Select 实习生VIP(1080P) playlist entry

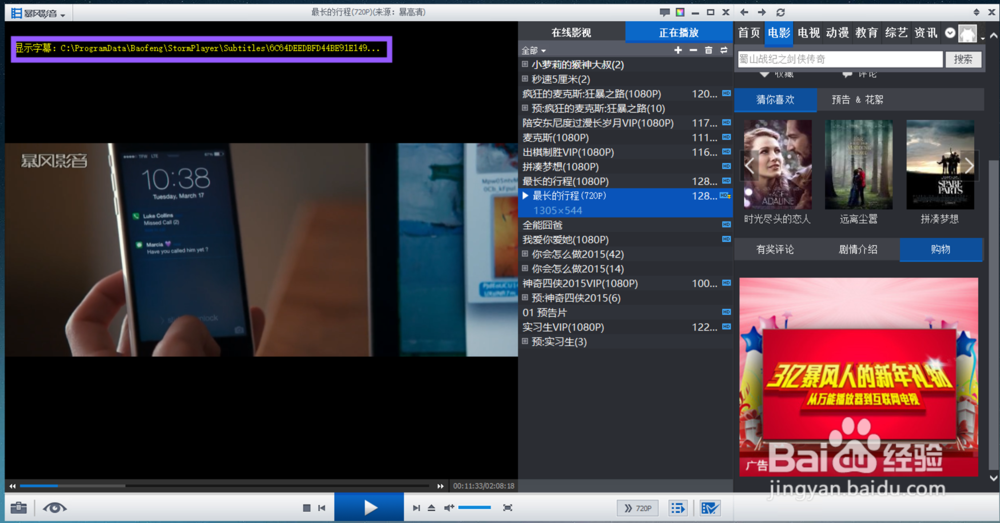point(626,327)
